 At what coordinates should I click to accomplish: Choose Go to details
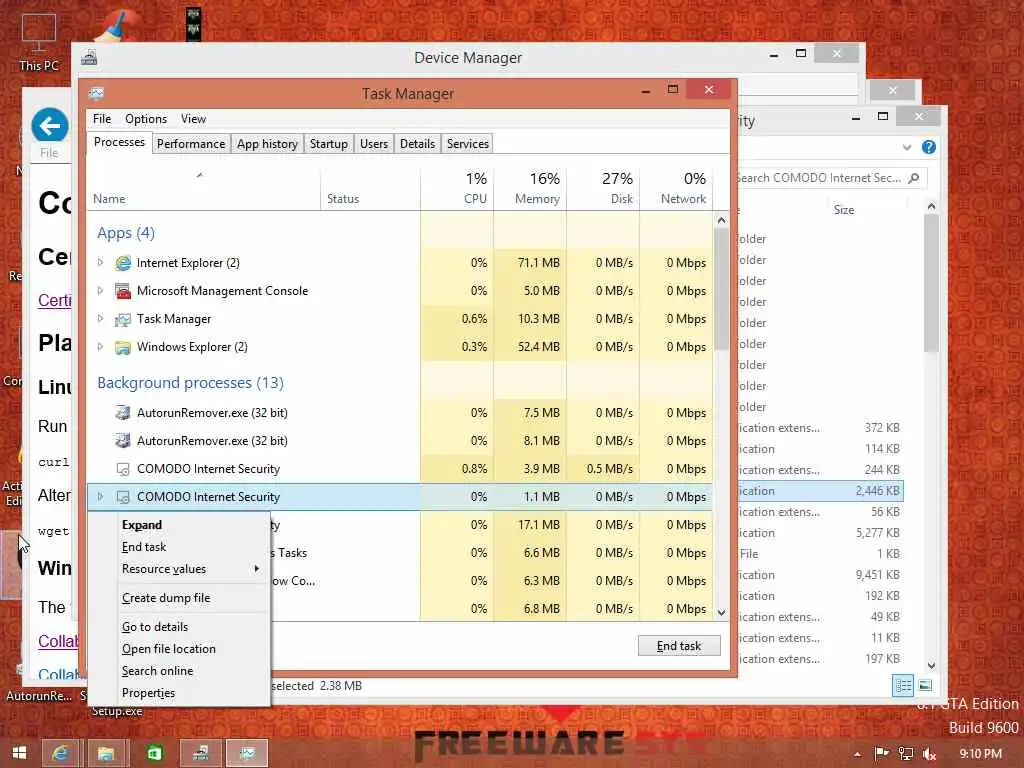point(180,626)
